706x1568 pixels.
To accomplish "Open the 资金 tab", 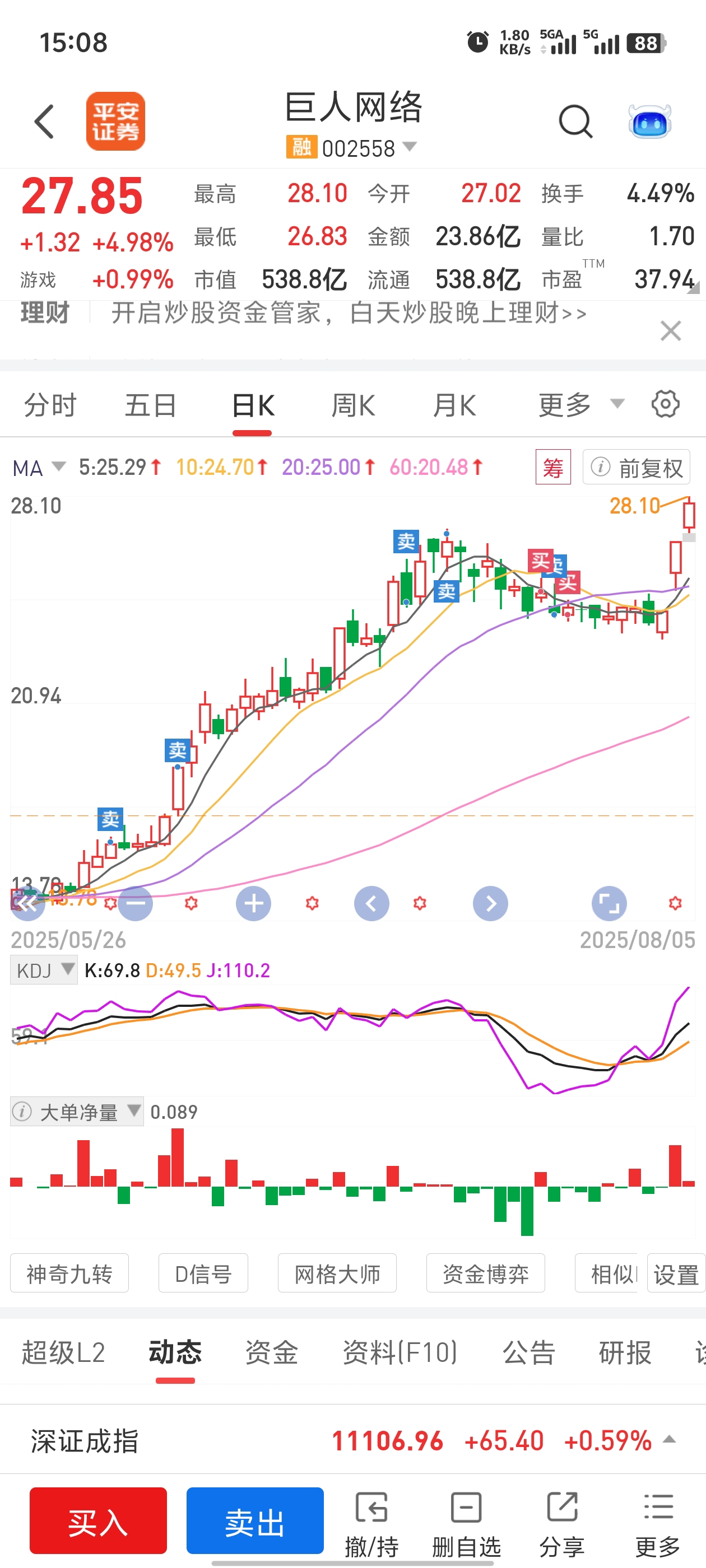I will point(271,1352).
